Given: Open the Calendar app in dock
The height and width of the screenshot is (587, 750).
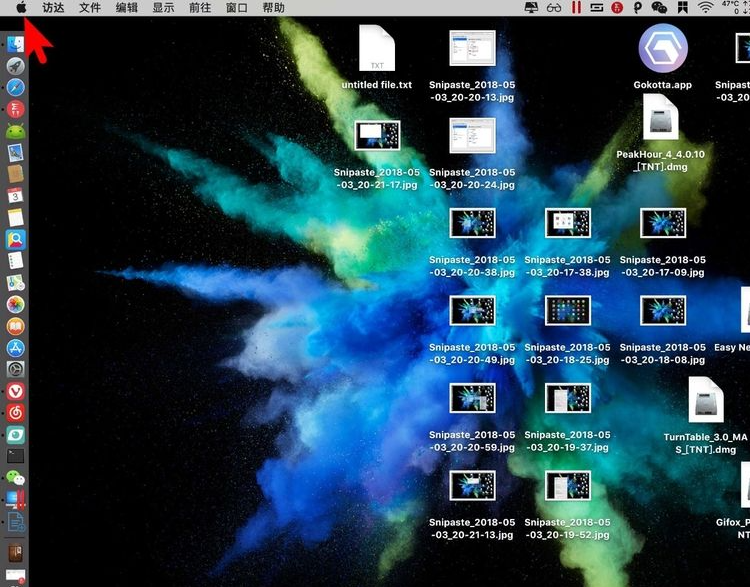Looking at the screenshot, I should tap(15, 196).
